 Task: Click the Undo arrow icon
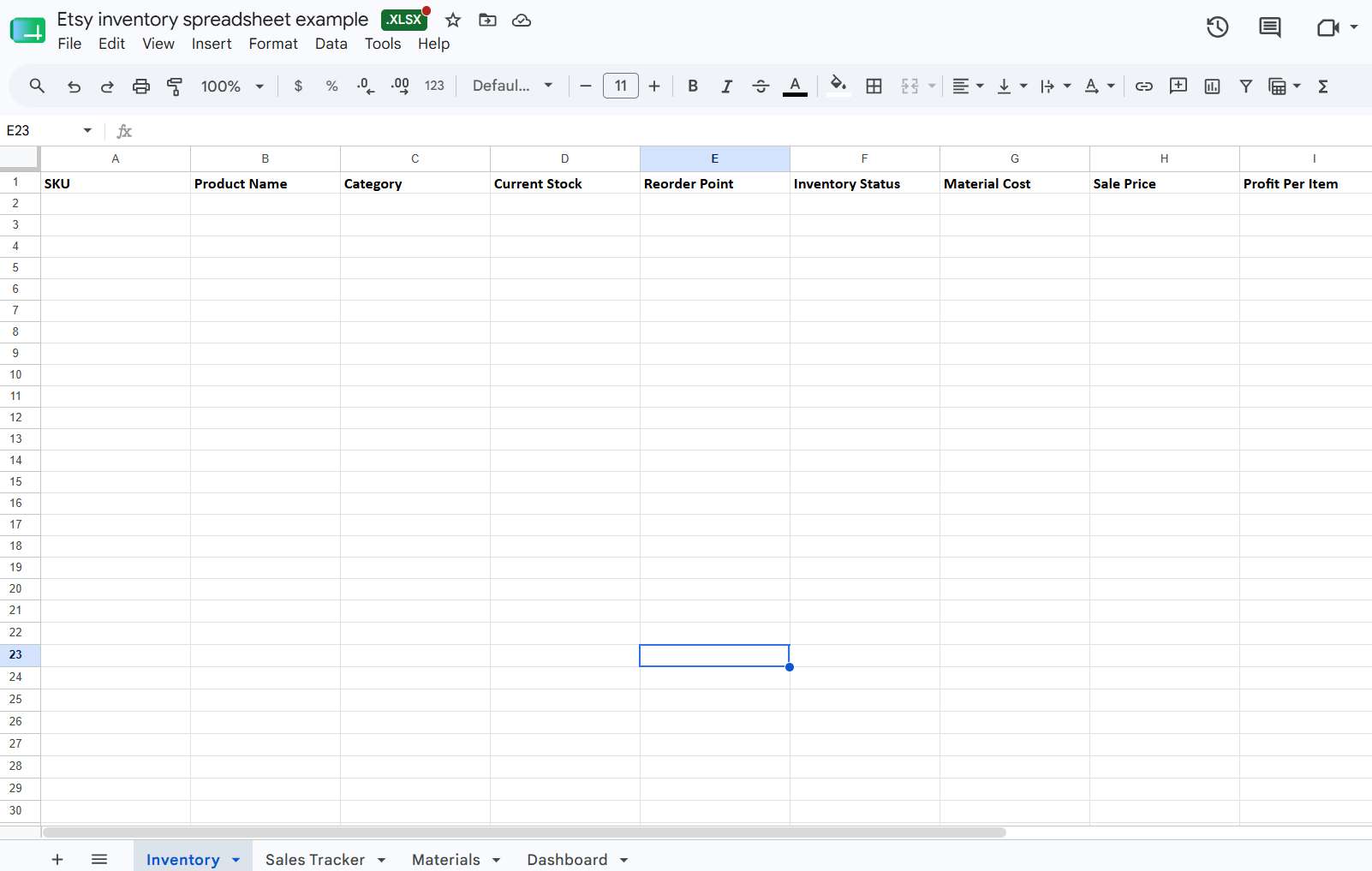(74, 86)
